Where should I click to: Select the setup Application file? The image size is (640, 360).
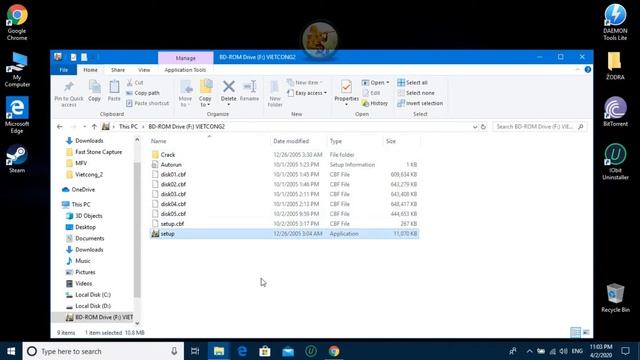pos(284,234)
